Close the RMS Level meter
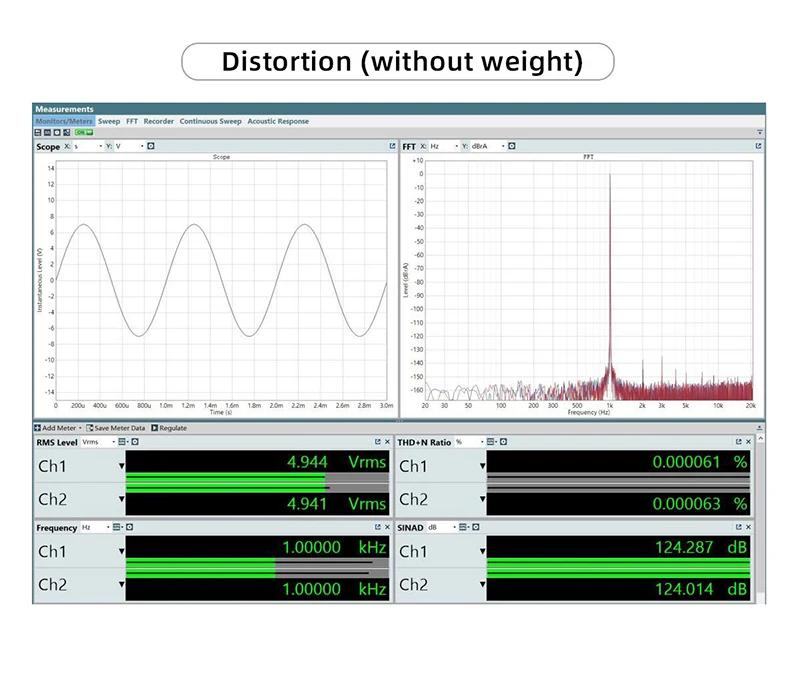 387,442
